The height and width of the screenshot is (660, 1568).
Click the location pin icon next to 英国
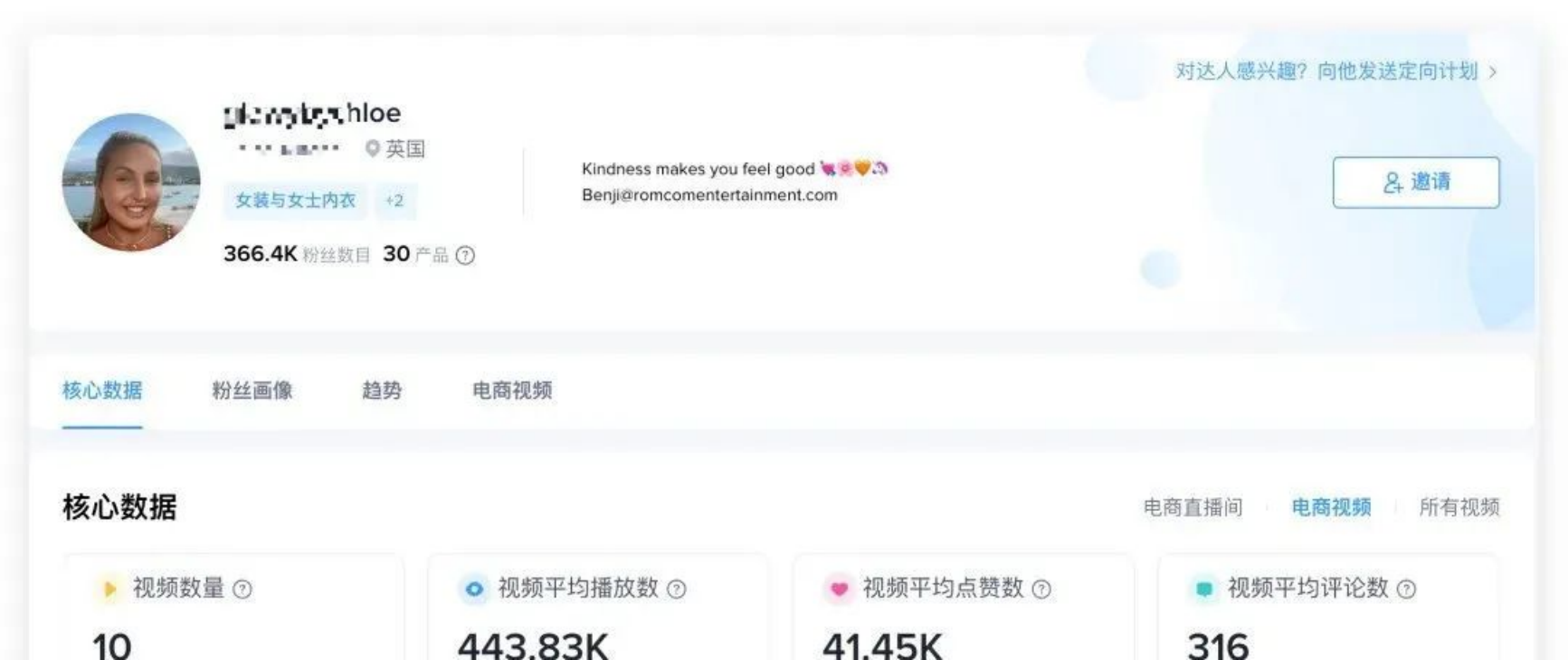(372, 148)
